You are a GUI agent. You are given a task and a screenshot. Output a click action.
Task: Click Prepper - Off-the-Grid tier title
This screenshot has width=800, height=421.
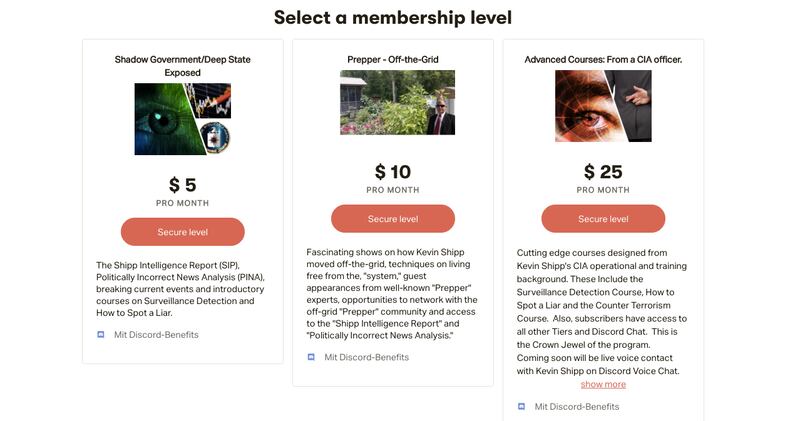pos(393,60)
